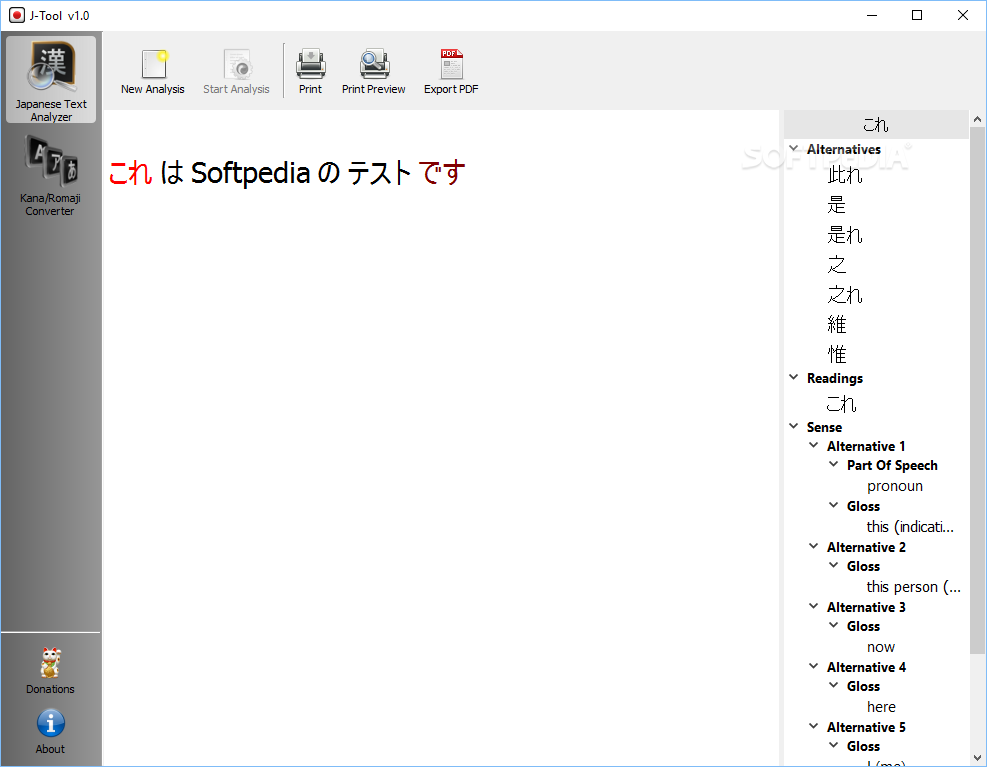This screenshot has width=987, height=767.
Task: Click the これ header of the details panel
Action: coord(876,125)
